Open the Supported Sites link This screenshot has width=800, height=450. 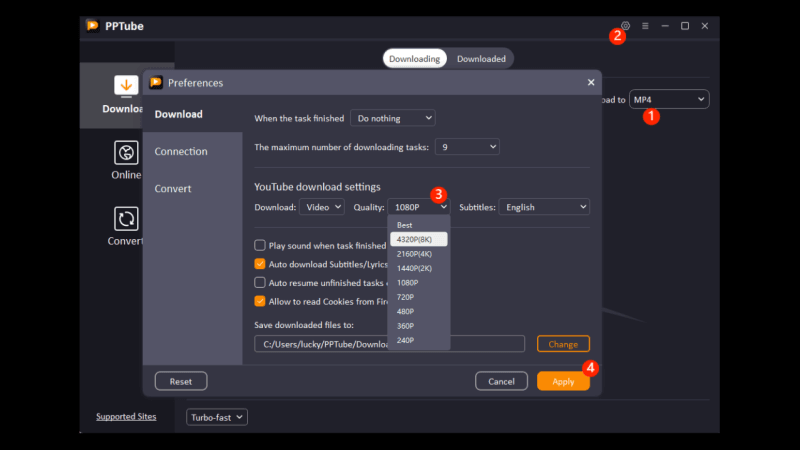[127, 416]
